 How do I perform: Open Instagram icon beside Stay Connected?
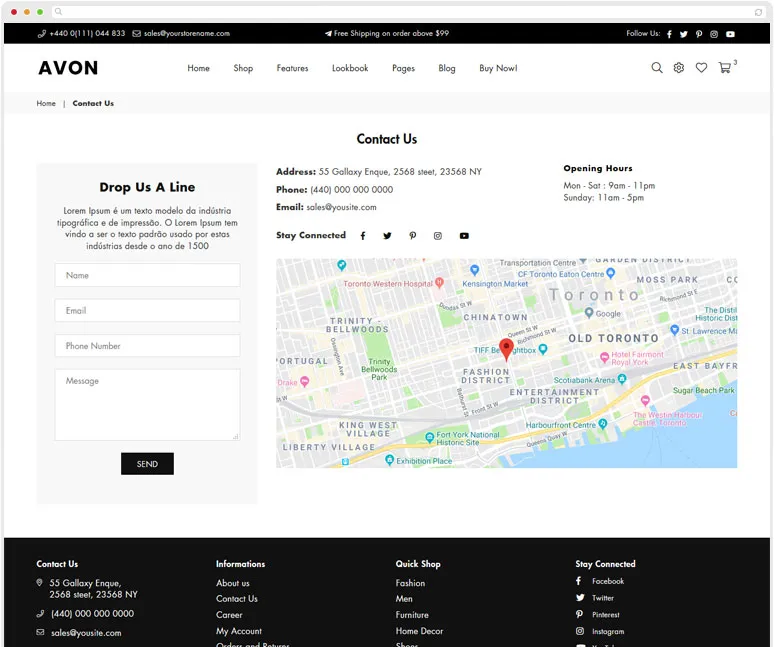(437, 236)
